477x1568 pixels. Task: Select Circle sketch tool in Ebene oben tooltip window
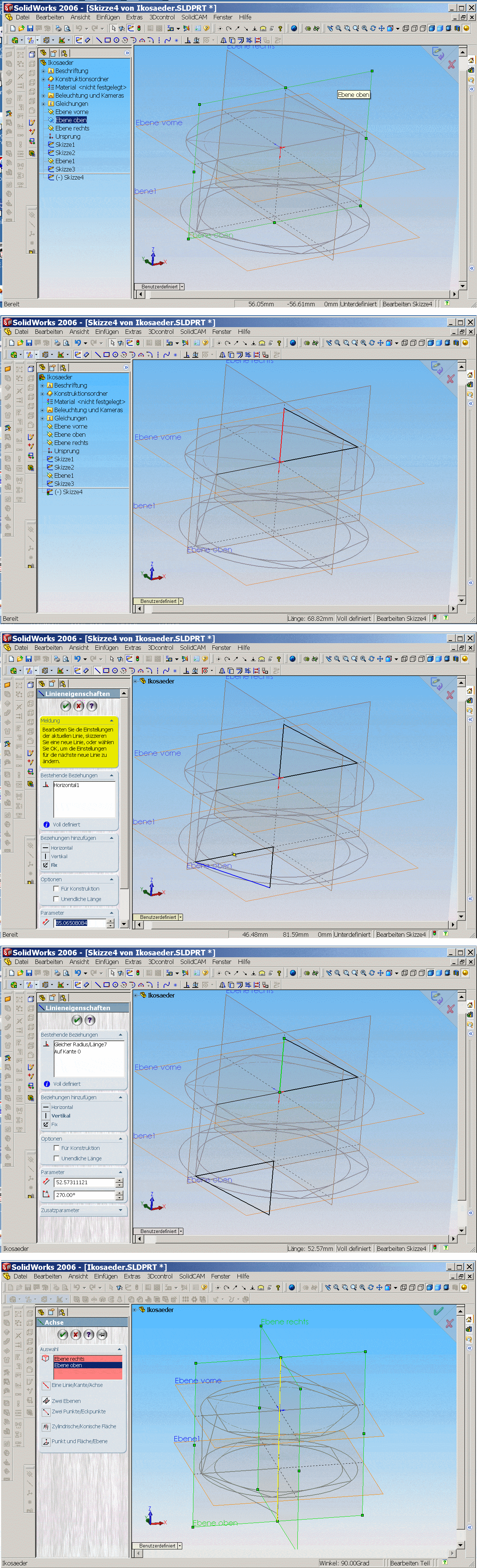coord(116,40)
